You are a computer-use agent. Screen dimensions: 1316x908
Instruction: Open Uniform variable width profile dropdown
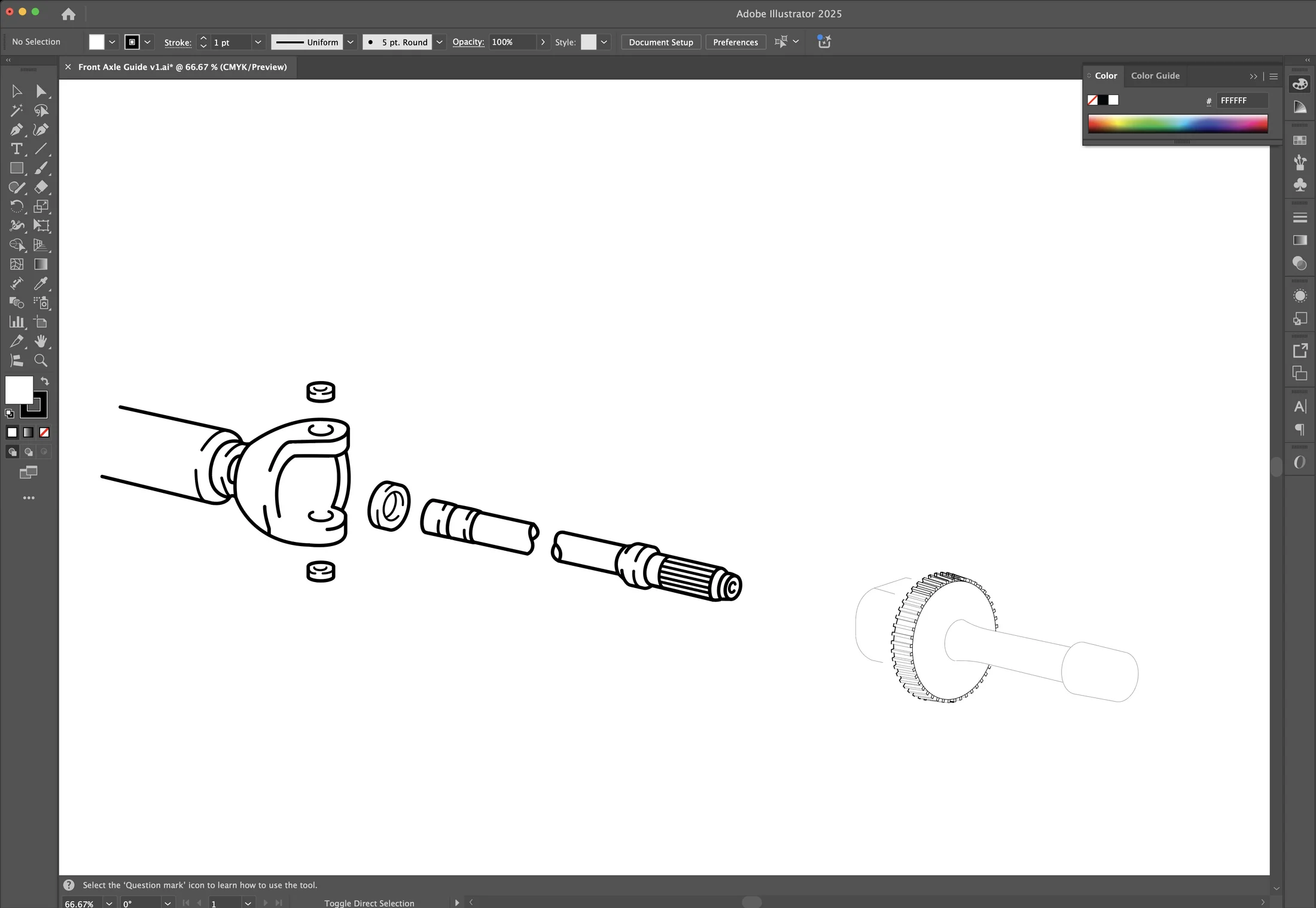click(x=351, y=42)
